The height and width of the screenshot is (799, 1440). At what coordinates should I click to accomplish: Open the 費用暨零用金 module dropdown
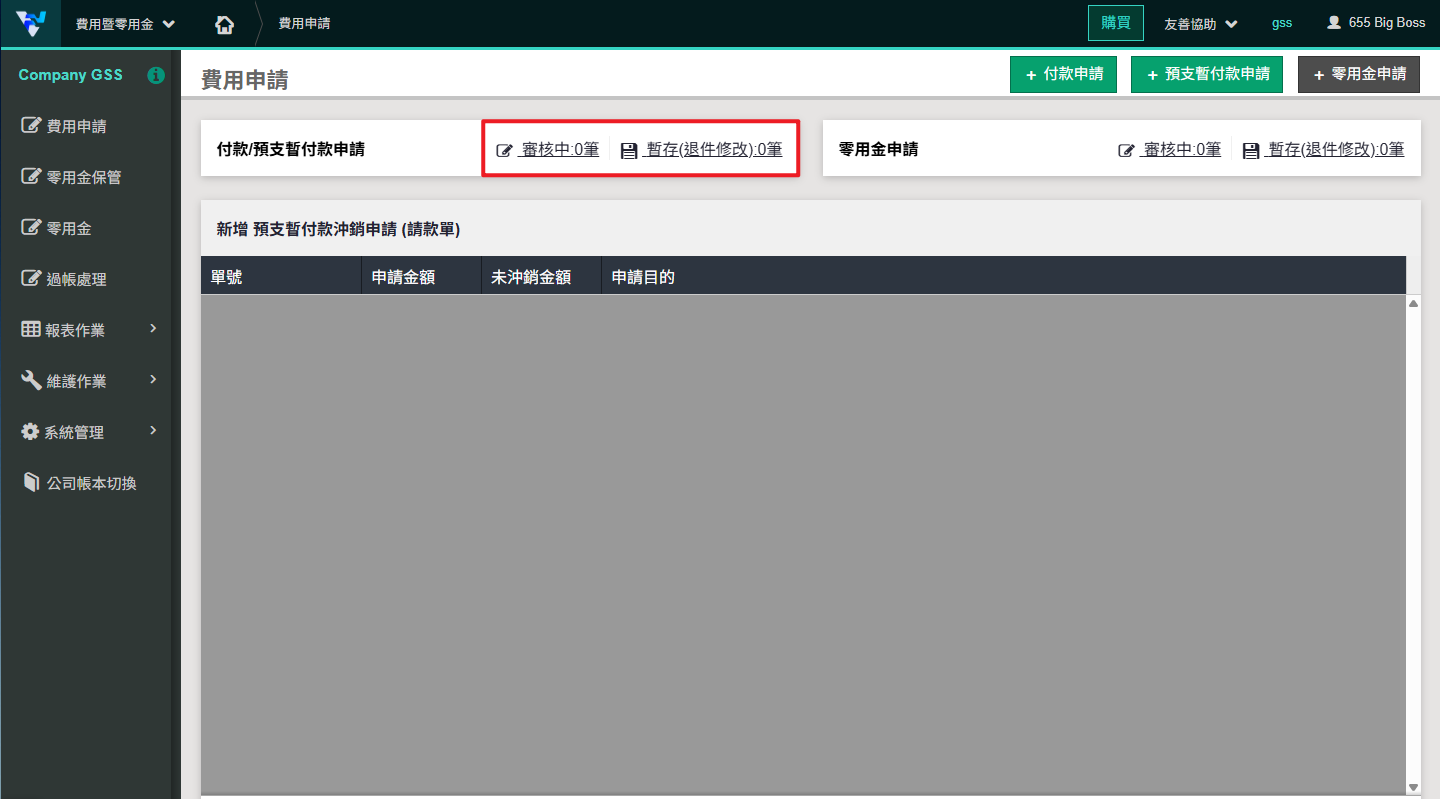pos(125,24)
